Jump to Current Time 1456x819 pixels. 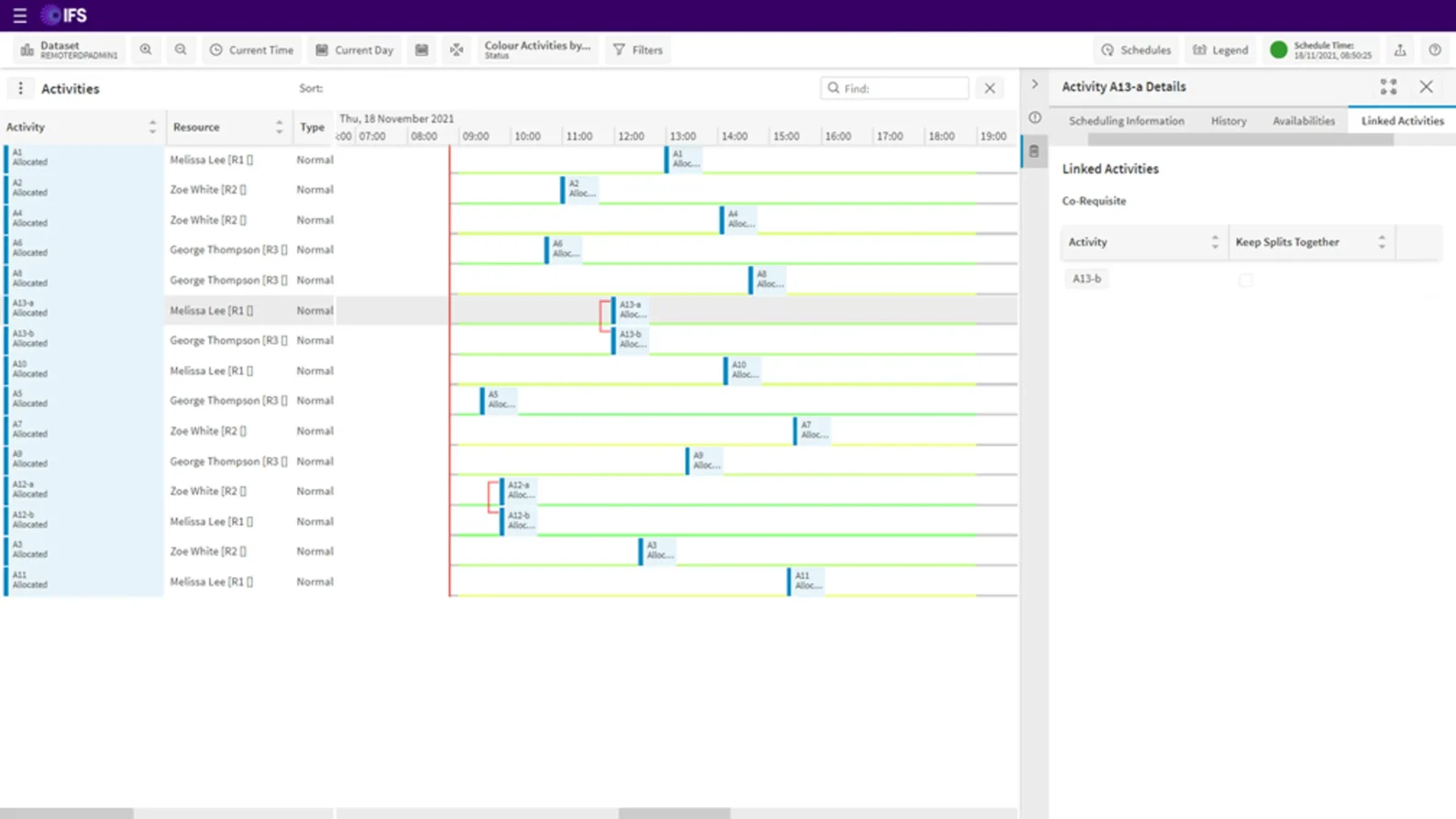point(251,50)
